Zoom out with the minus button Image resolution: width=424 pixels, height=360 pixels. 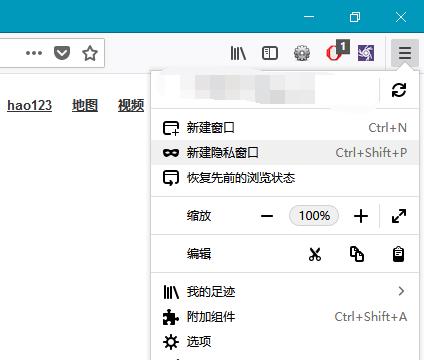coord(267,216)
